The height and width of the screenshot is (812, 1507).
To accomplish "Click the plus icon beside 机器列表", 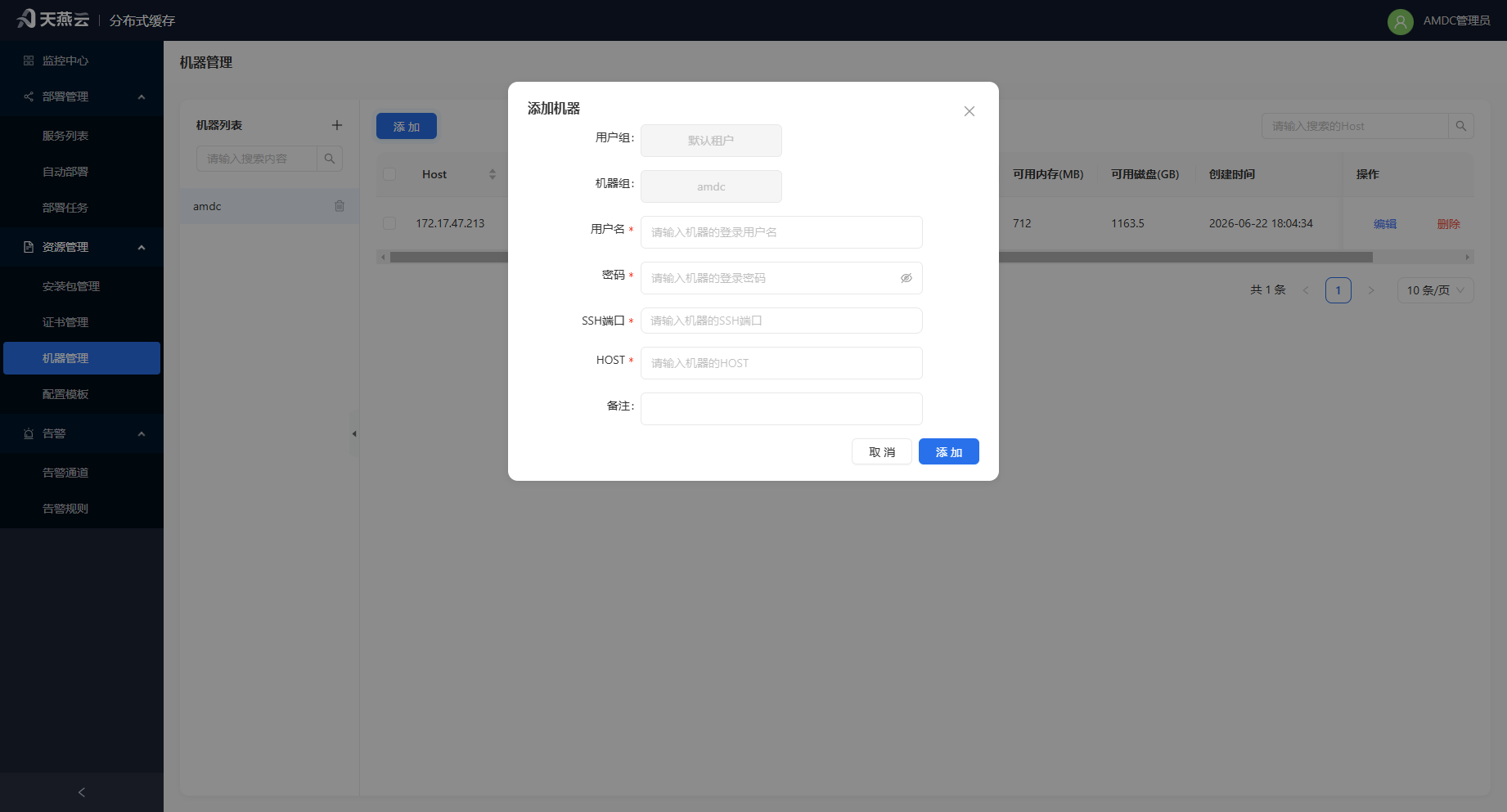I will coord(337,125).
